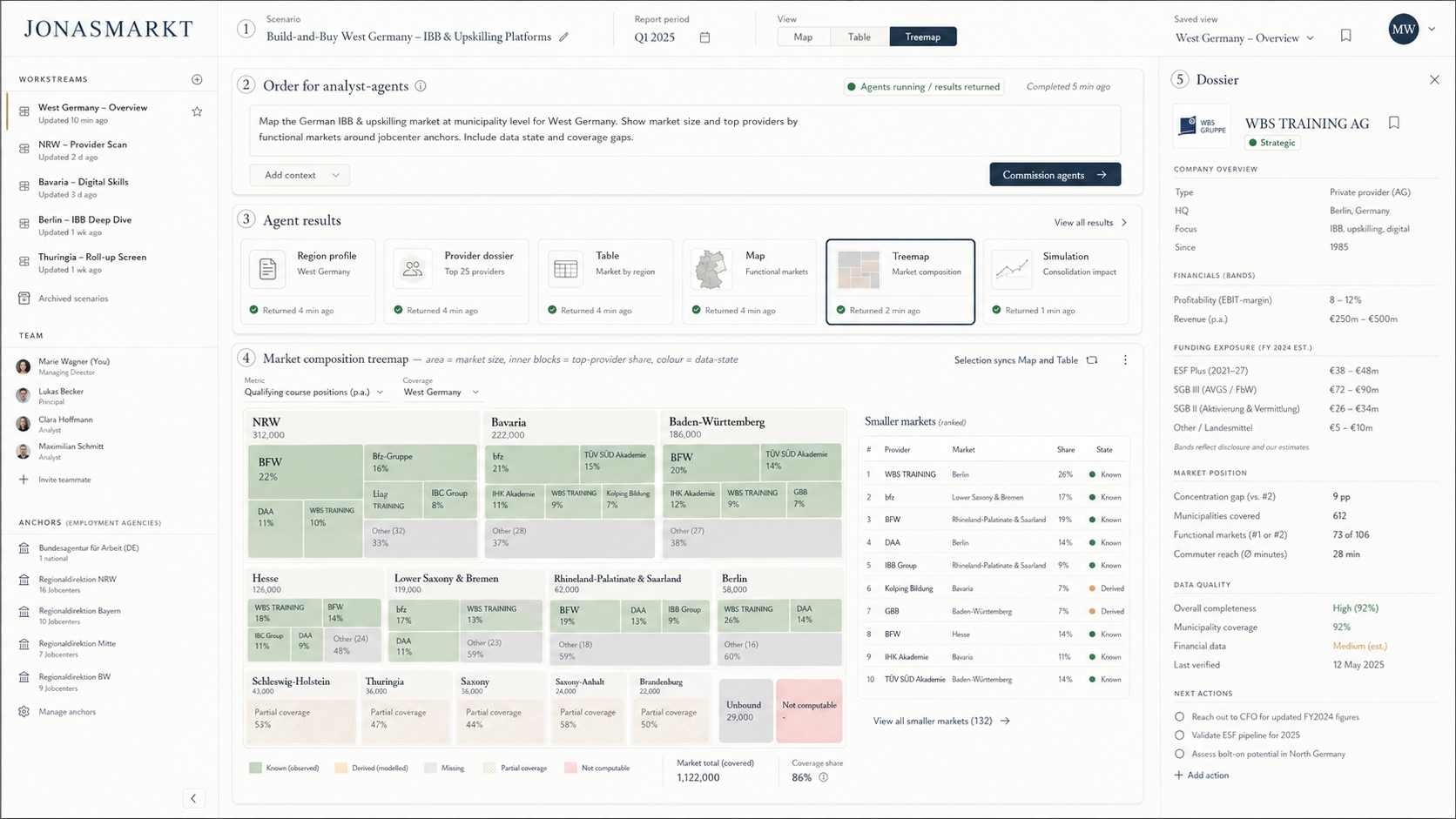Open Coverage West Germany dropdown

[x=441, y=393]
